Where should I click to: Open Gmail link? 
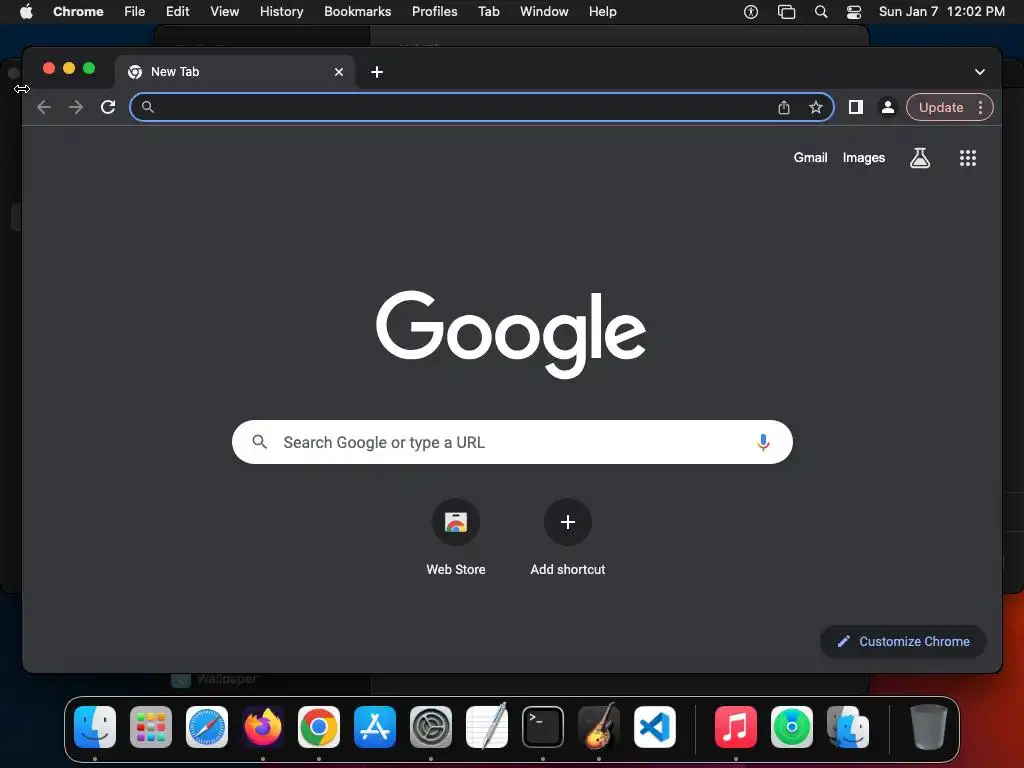pos(810,157)
